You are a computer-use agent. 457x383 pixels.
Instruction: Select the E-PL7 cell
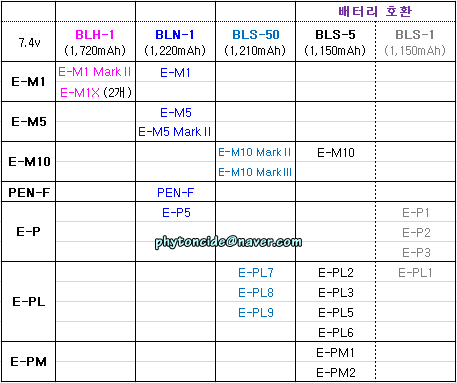[x=256, y=273]
